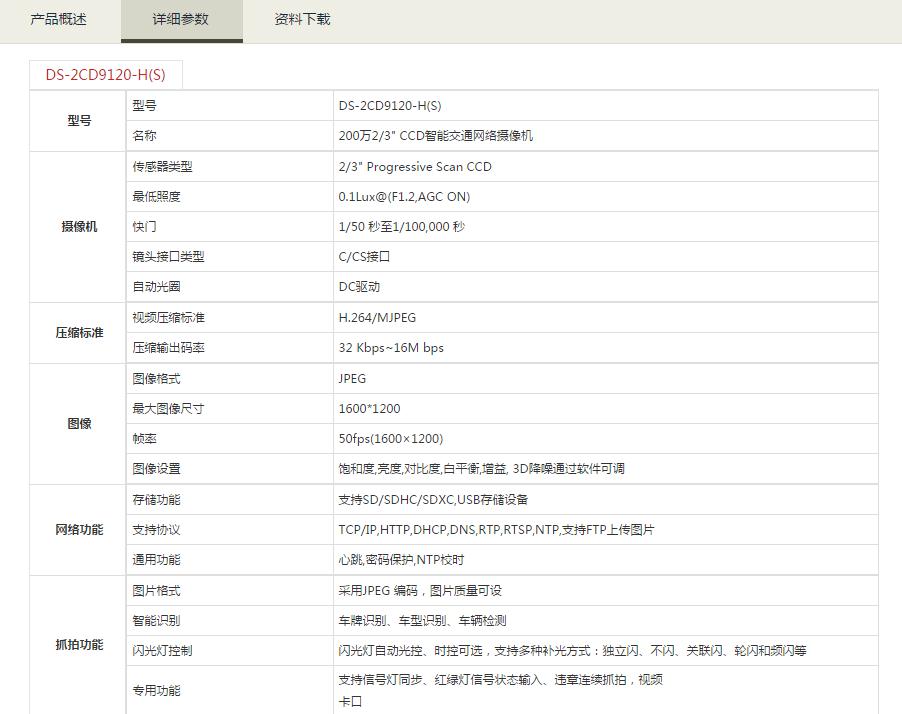The image size is (902, 714).
Task: Click the 摄像机 category cell
Action: pyautogui.click(x=79, y=227)
